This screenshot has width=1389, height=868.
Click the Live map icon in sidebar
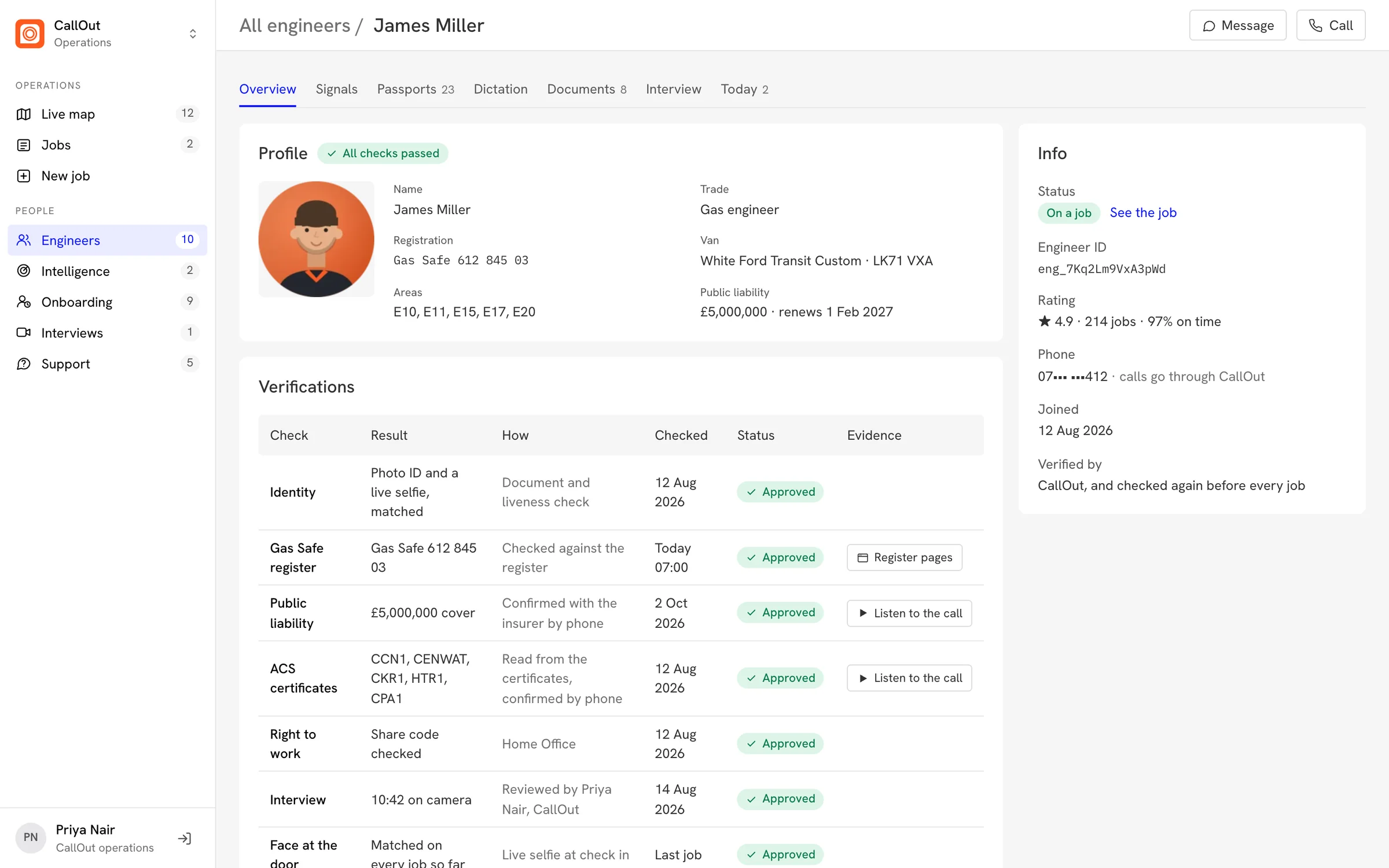[x=24, y=114]
